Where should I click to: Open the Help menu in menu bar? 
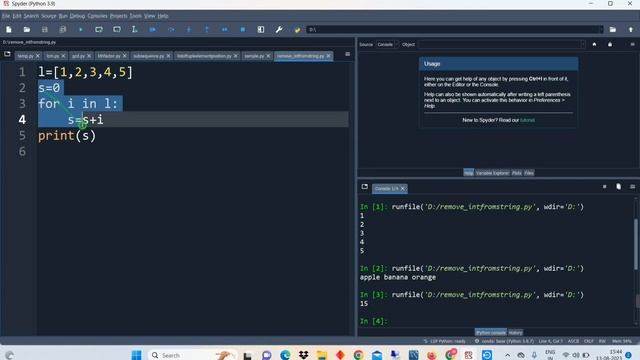pos(163,16)
